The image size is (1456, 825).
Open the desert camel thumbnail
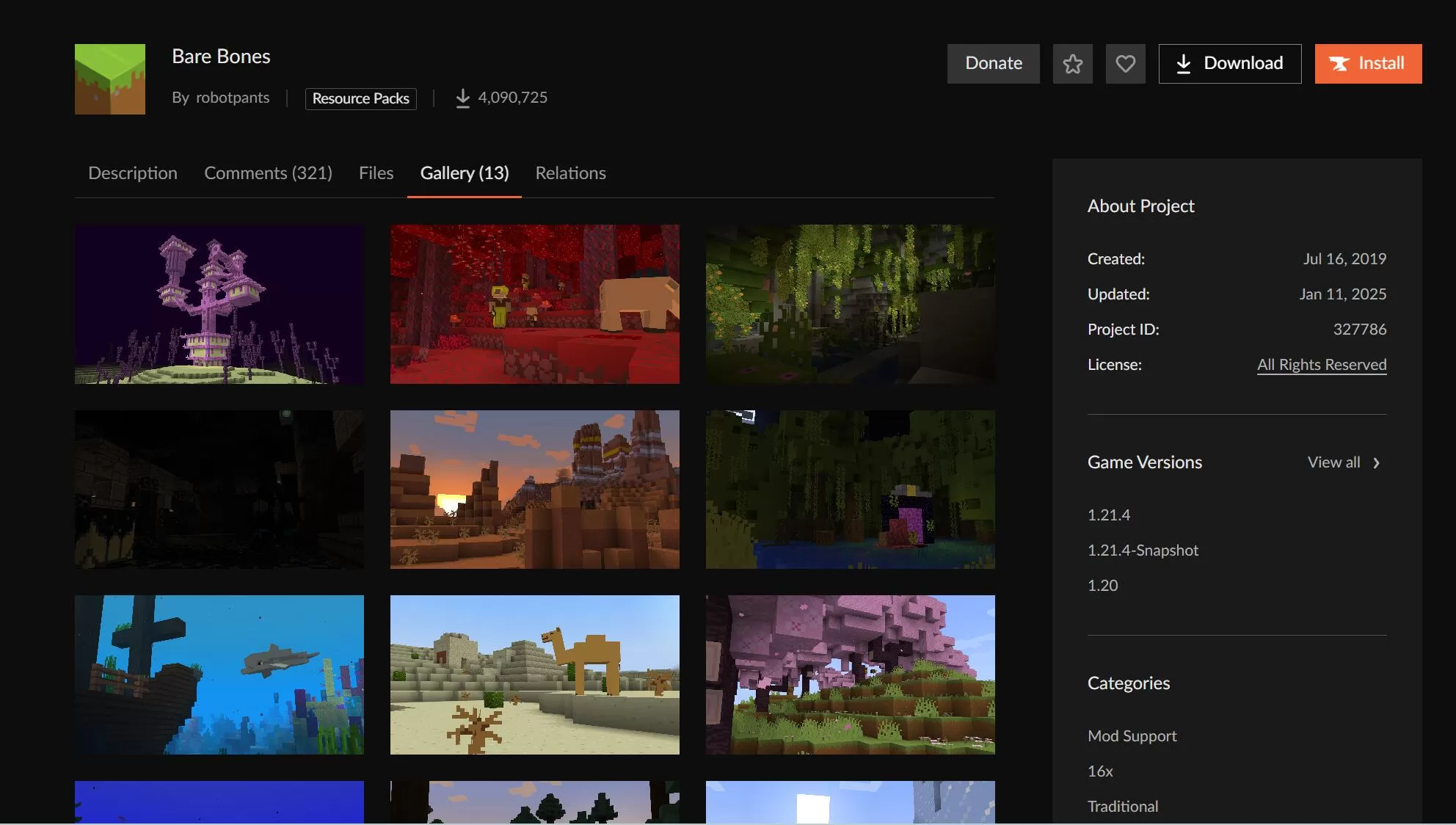(535, 675)
